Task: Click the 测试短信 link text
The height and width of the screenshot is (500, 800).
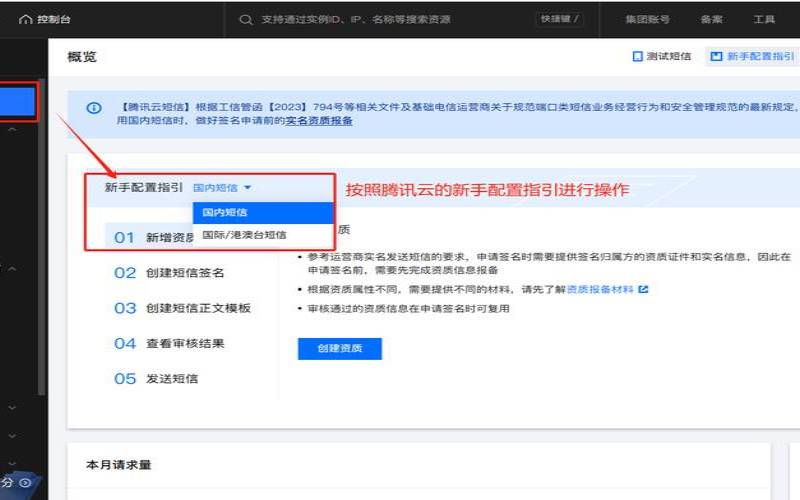Action: click(x=668, y=56)
